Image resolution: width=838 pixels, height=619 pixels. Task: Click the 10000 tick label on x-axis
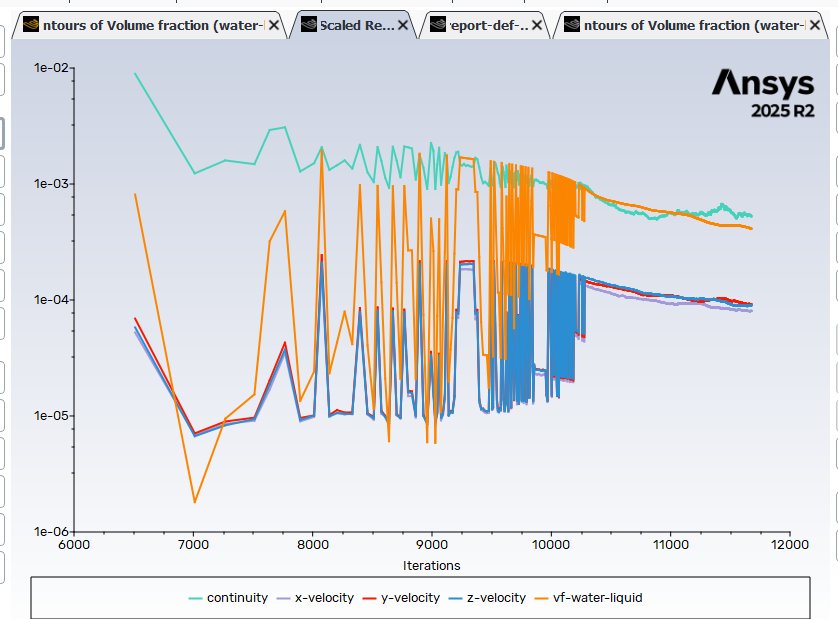551,545
